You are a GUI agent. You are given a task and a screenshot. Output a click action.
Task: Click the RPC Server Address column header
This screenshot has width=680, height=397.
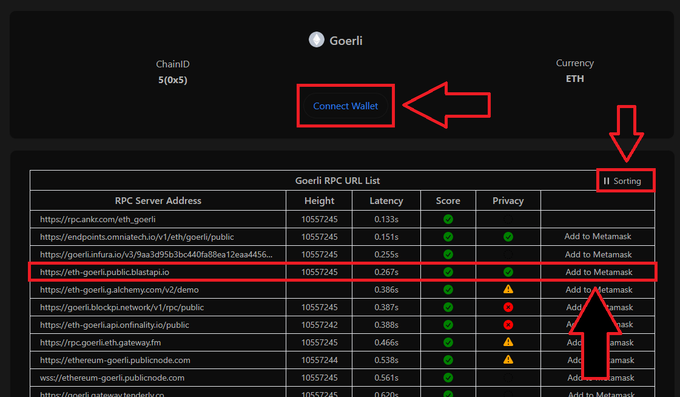point(158,201)
